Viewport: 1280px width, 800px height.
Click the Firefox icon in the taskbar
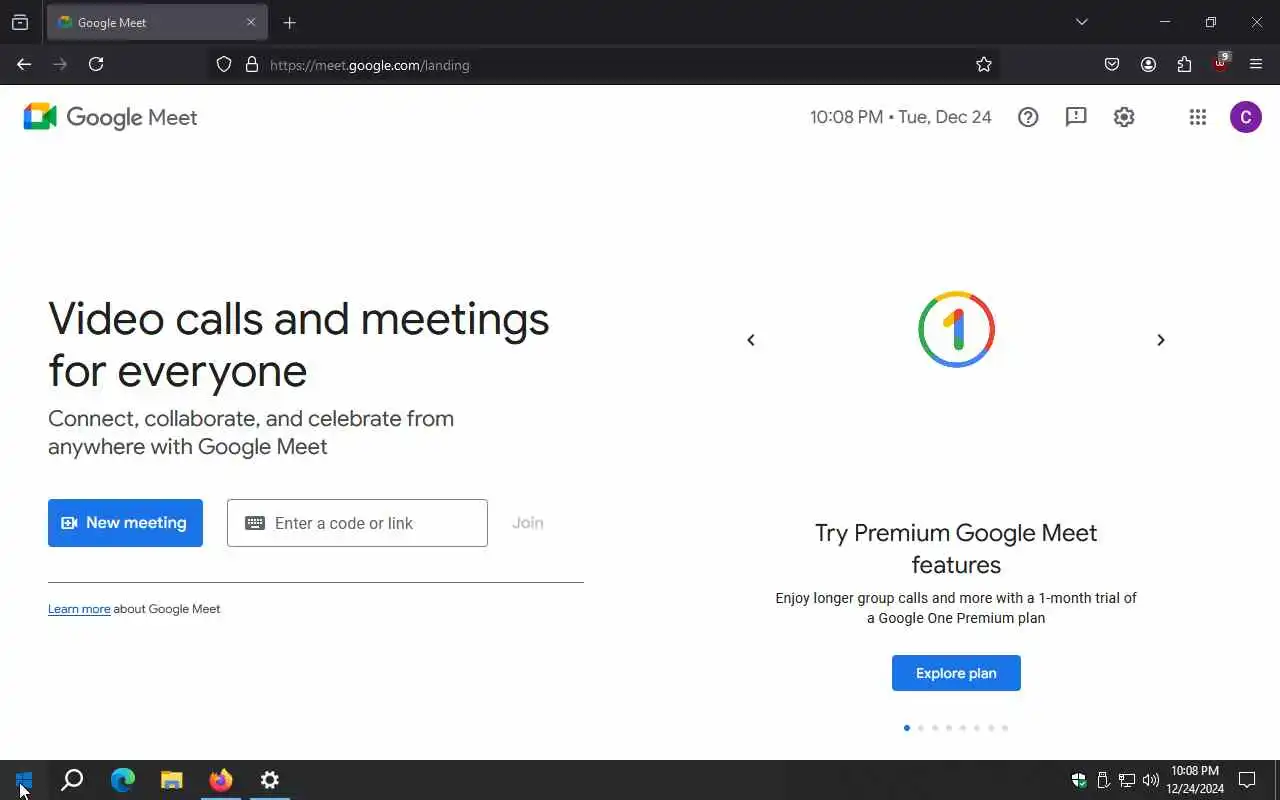[221, 780]
